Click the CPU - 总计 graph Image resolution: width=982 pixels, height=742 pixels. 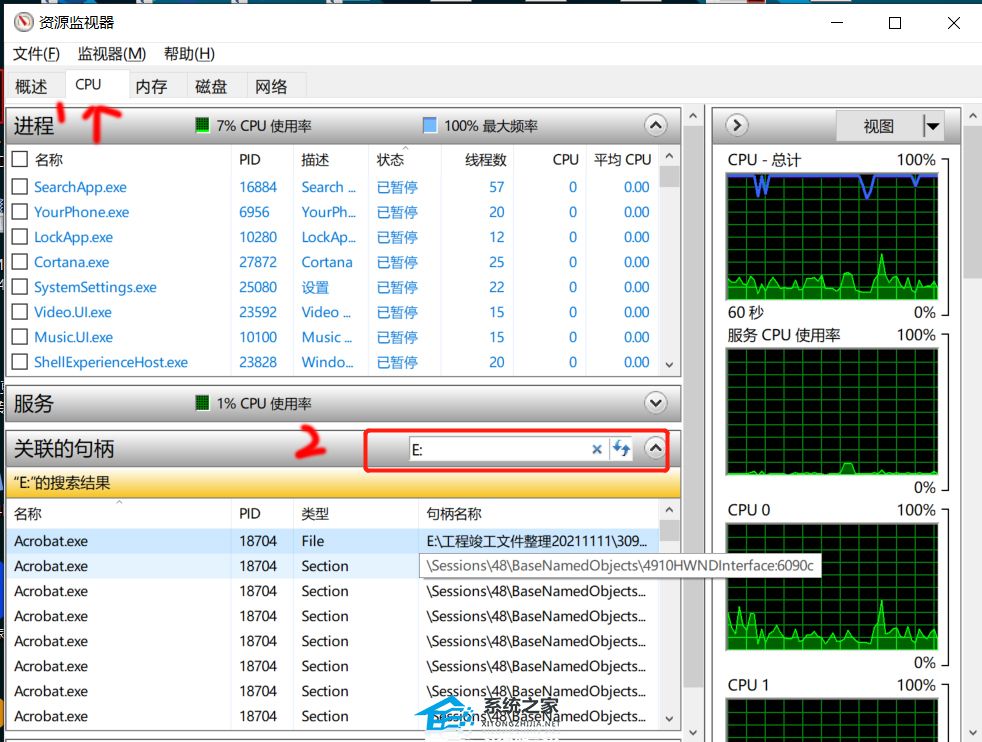pyautogui.click(x=832, y=237)
